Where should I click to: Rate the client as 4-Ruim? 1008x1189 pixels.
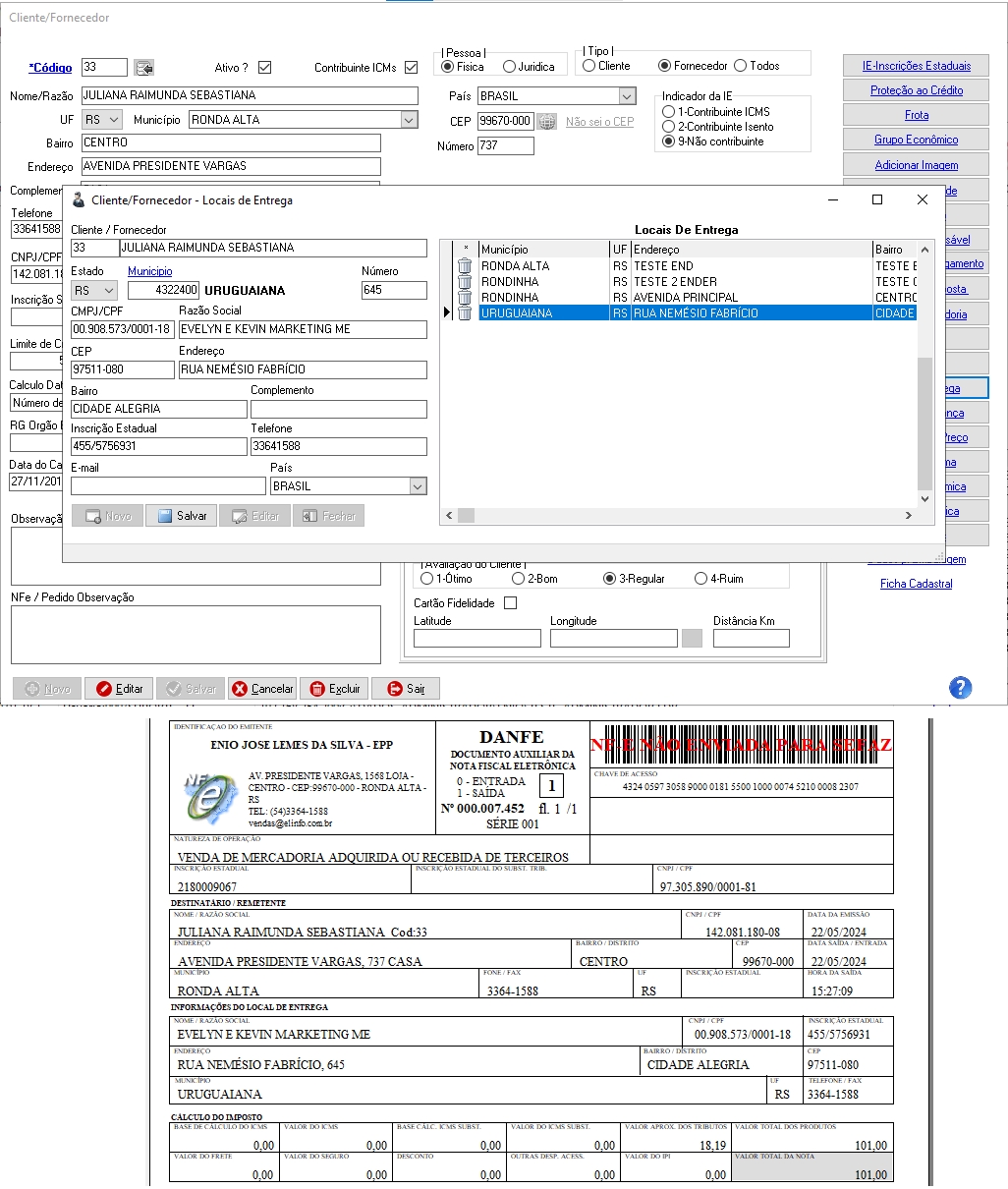point(700,579)
